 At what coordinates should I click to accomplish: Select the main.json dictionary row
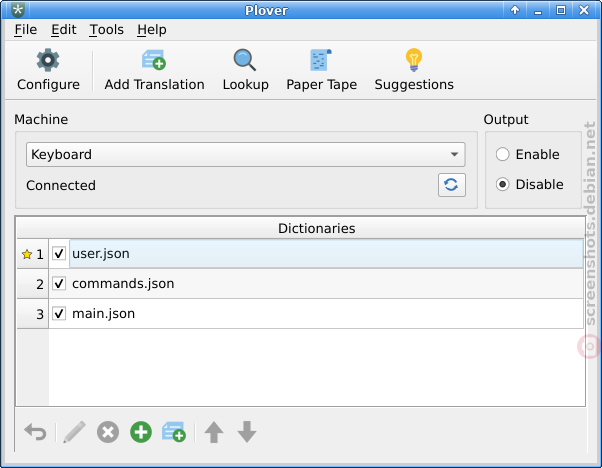point(316,313)
